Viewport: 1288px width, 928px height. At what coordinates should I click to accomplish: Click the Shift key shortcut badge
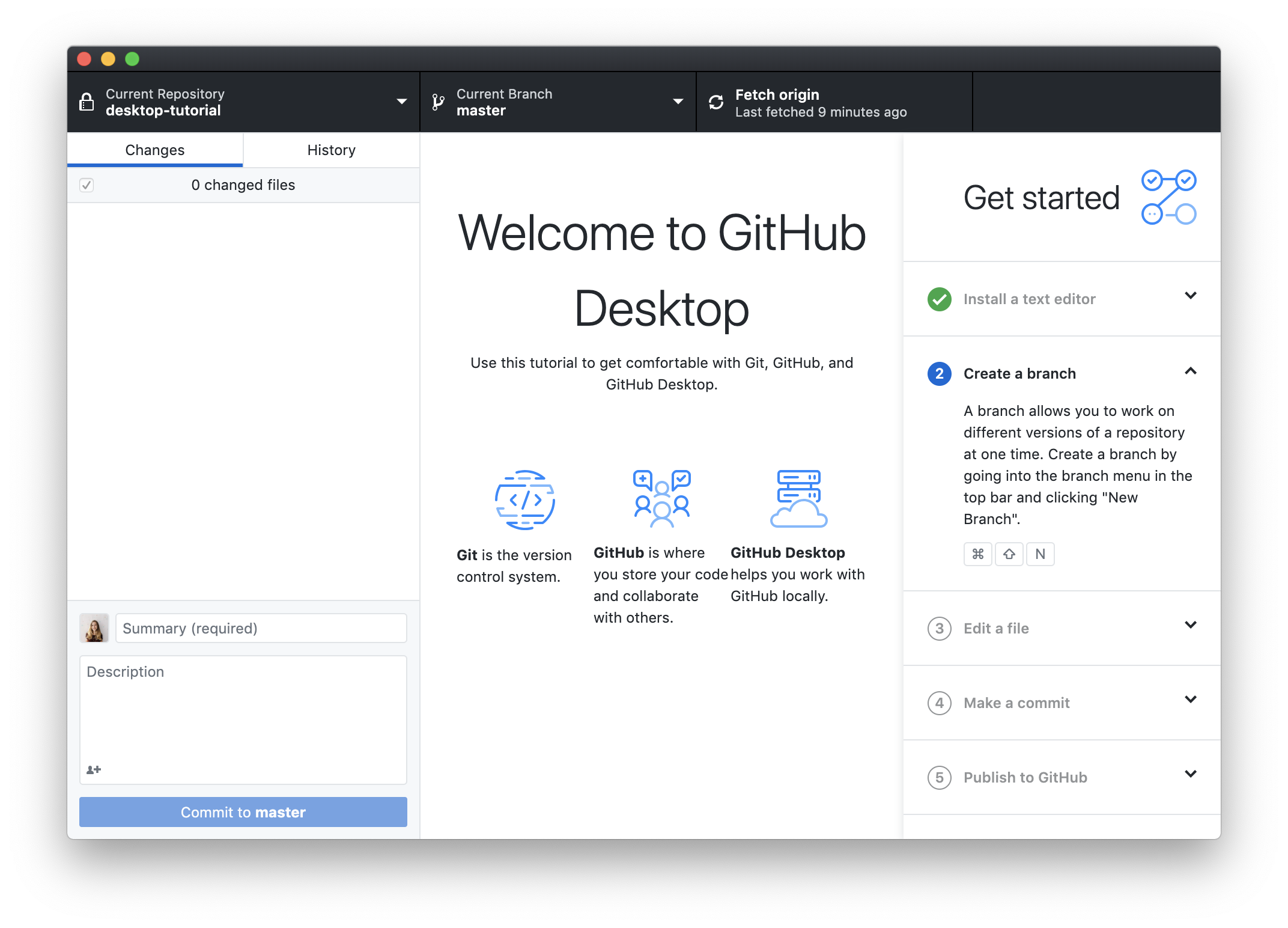[1009, 554]
